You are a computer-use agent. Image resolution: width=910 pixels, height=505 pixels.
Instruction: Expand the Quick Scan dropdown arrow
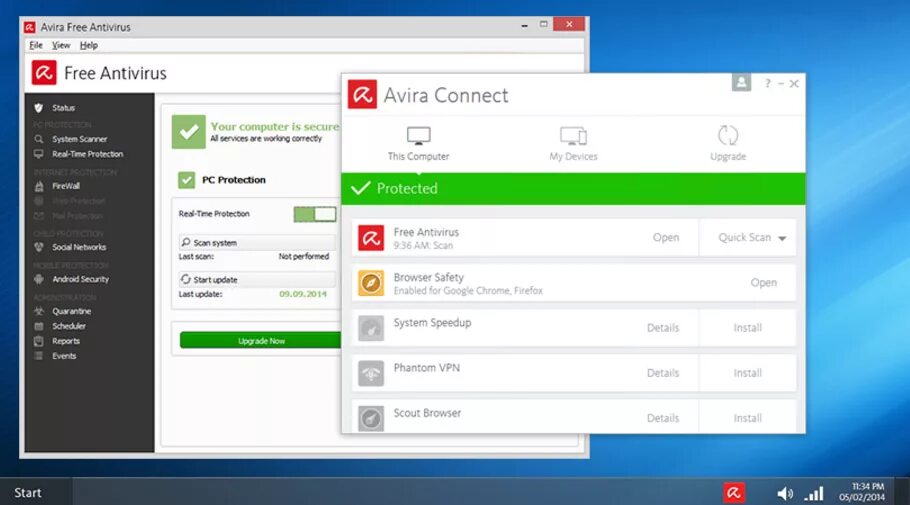[782, 239]
